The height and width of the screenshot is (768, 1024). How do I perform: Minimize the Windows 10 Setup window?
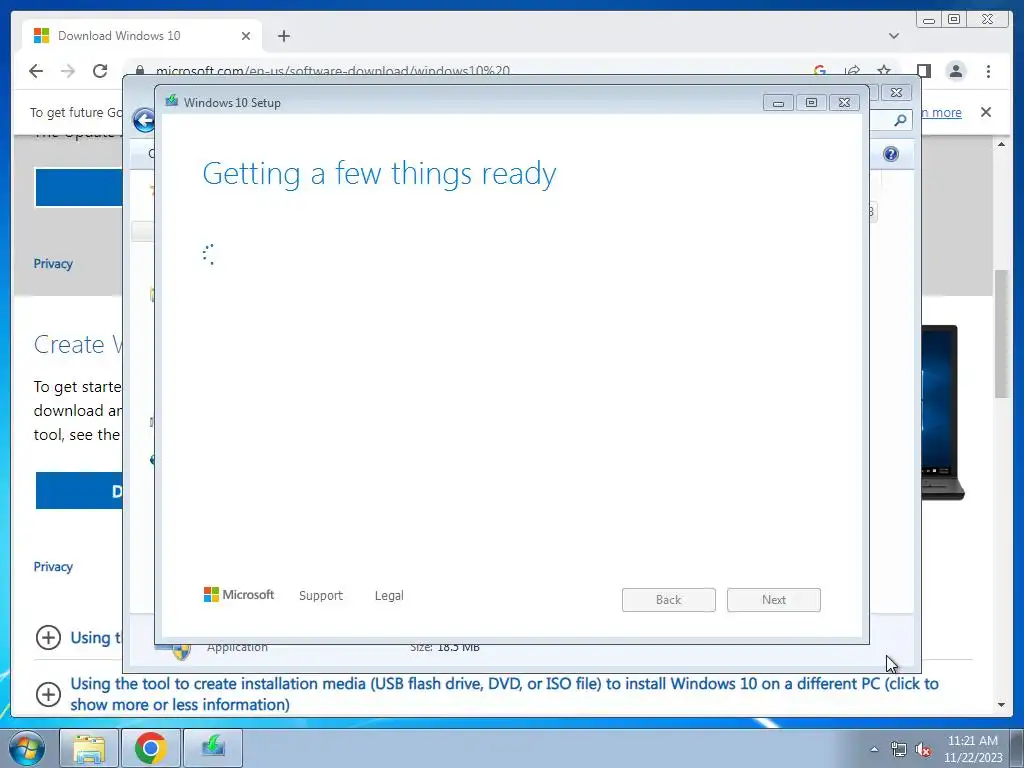click(x=778, y=103)
